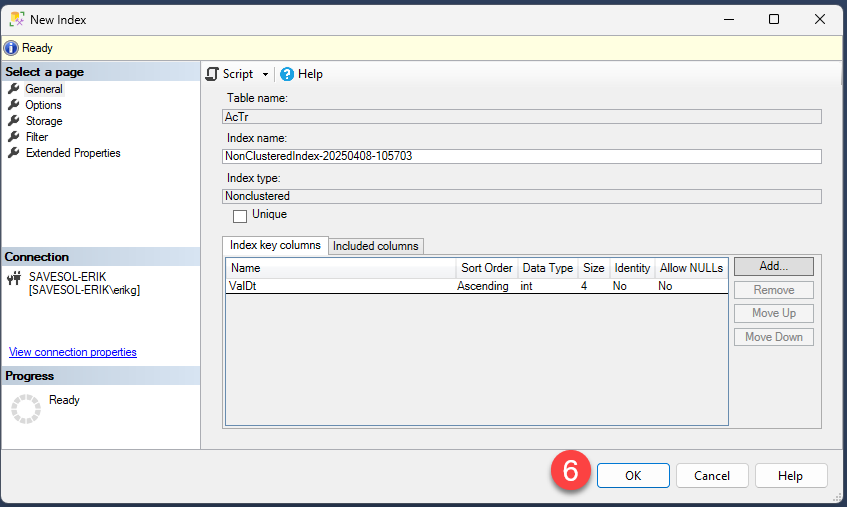Click the Script toolbar icon

(212, 74)
